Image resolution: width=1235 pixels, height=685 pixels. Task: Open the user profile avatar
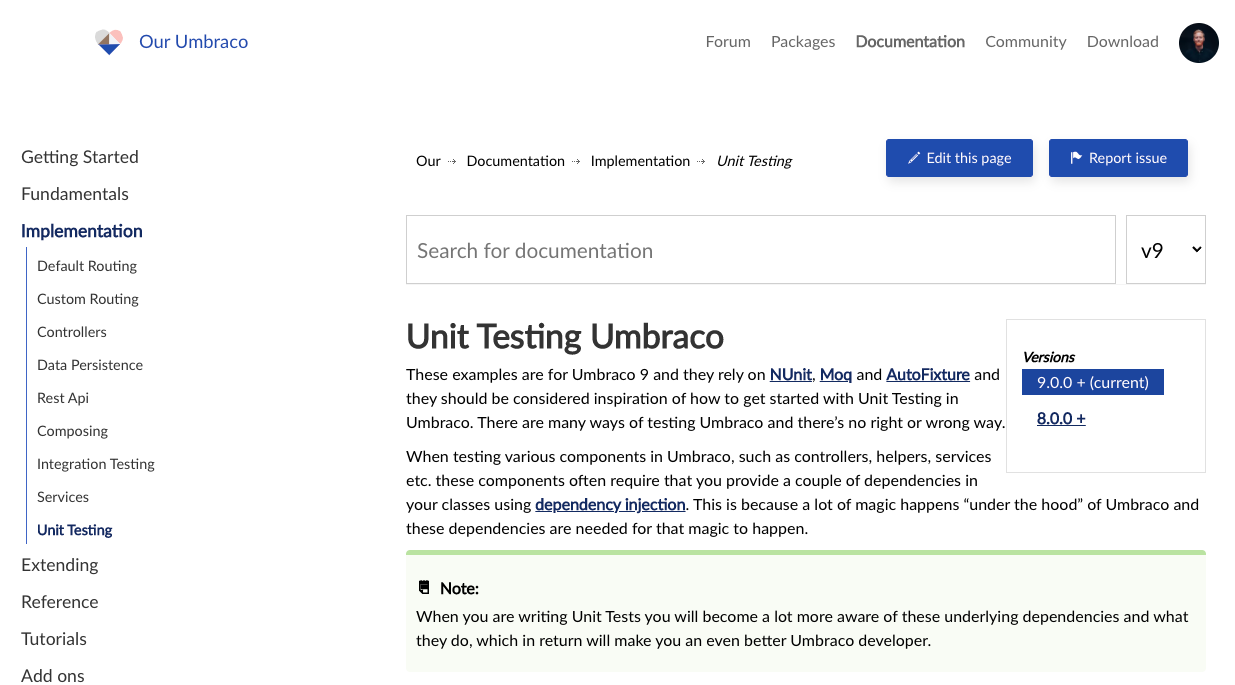[x=1198, y=43]
